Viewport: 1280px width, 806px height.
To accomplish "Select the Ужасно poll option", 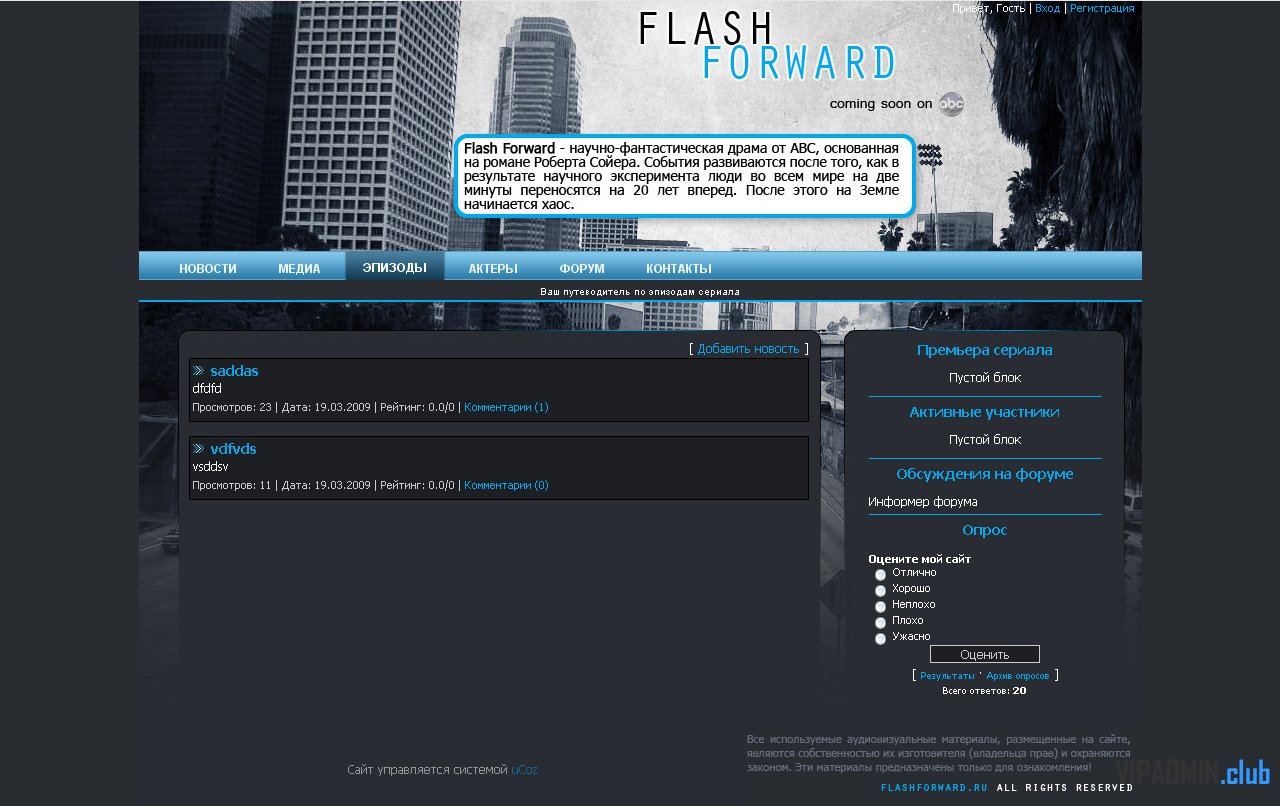I will 881,638.
